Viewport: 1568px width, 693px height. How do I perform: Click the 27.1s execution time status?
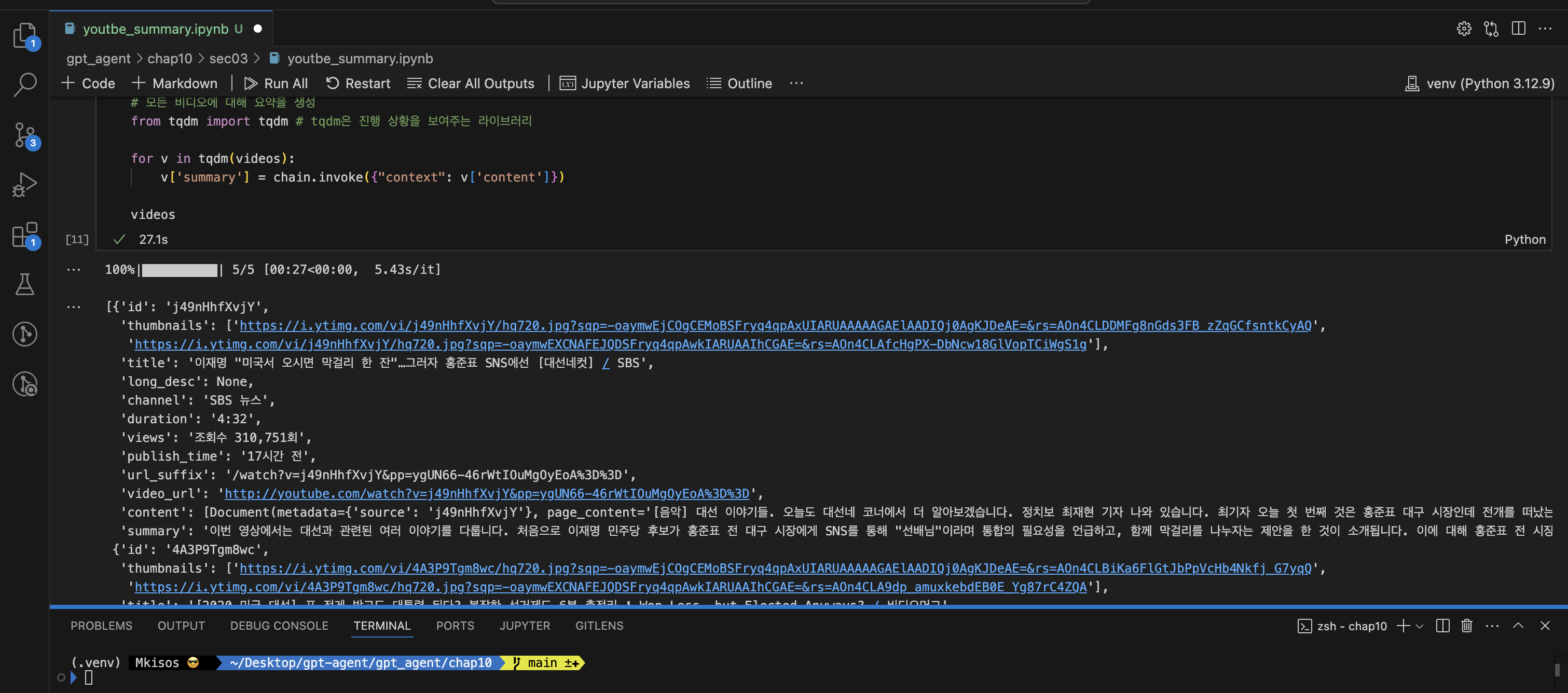(153, 239)
